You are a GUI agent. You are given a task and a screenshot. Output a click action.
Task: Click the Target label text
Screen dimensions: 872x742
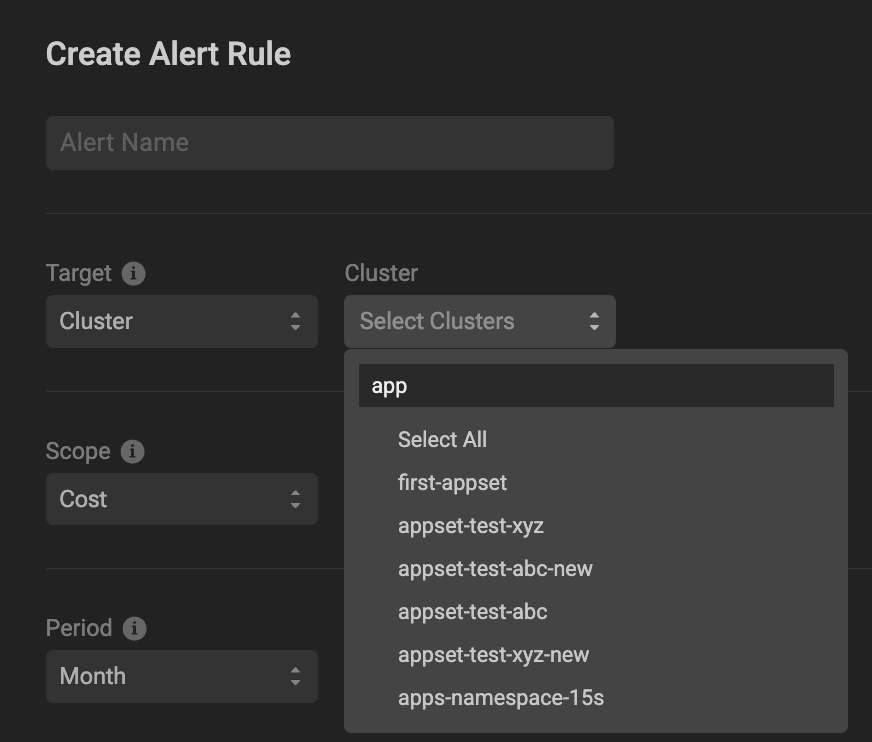point(78,273)
